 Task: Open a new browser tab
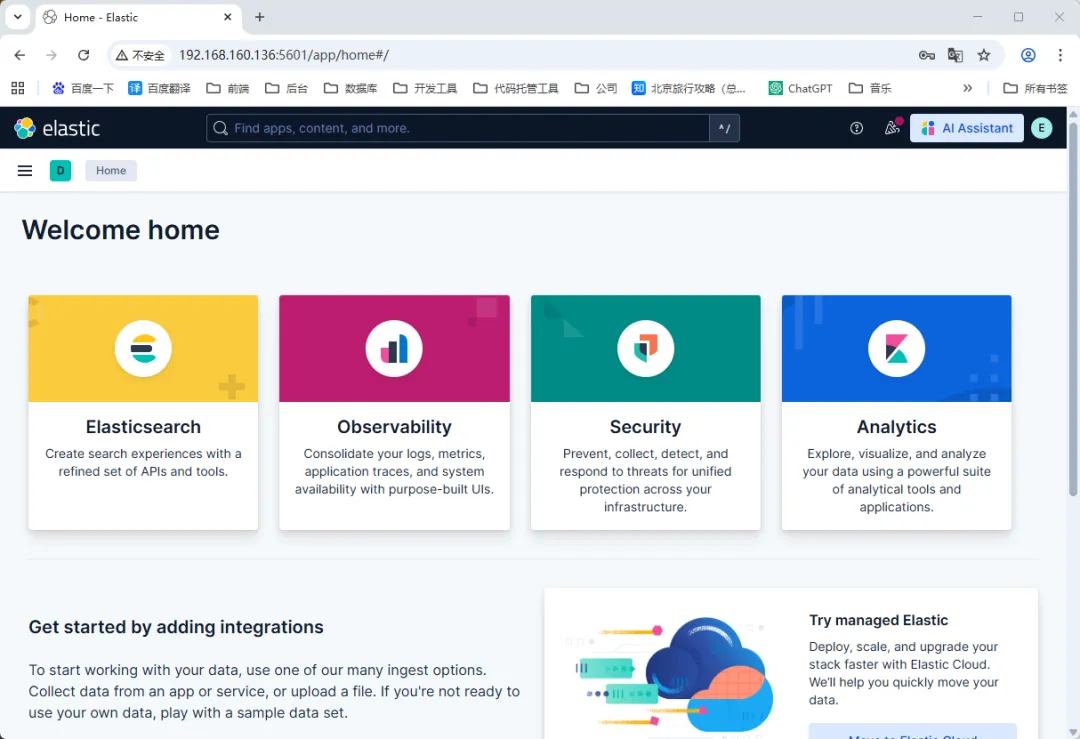coord(260,17)
